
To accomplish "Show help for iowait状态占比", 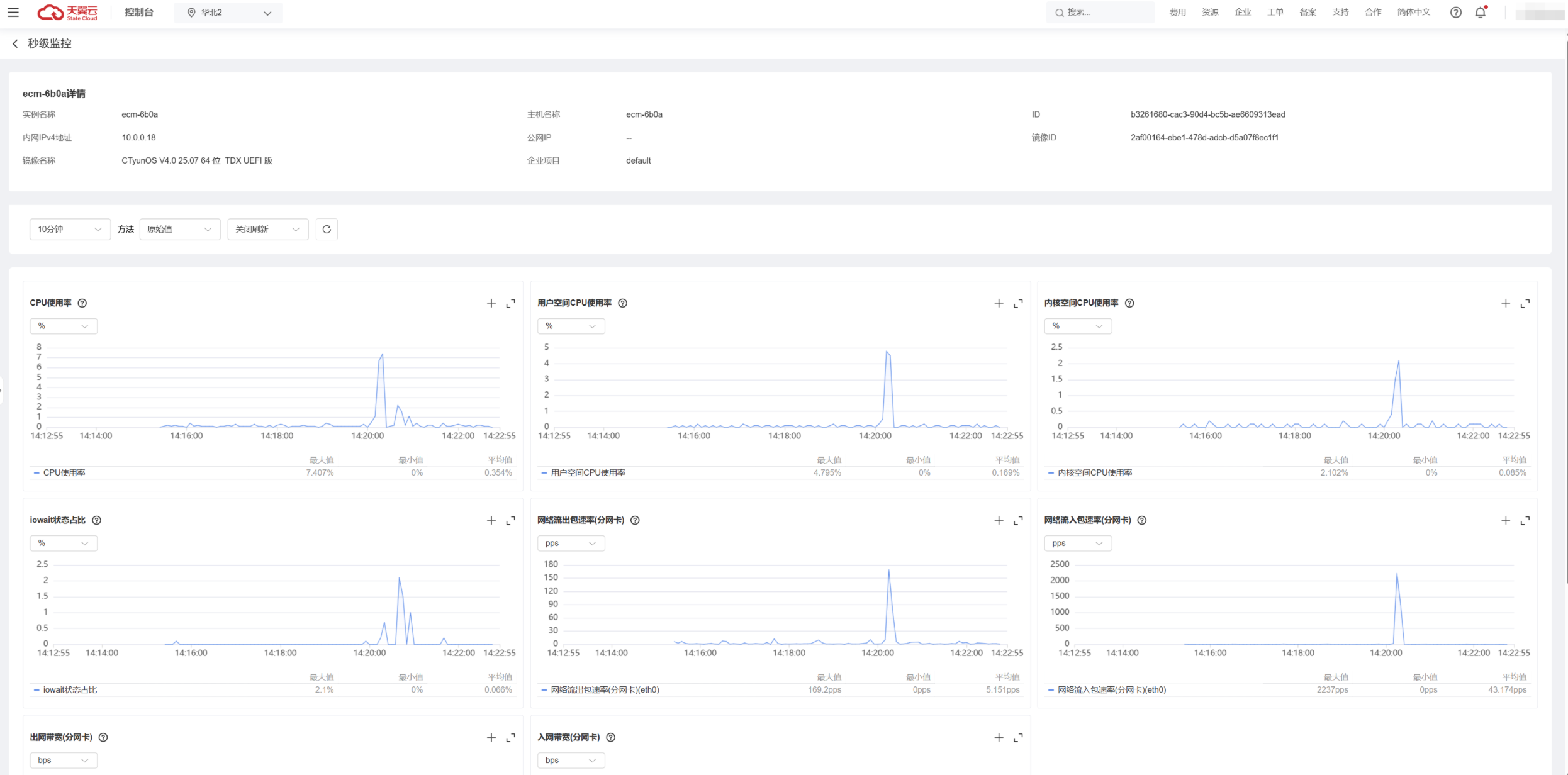I will [x=96, y=520].
